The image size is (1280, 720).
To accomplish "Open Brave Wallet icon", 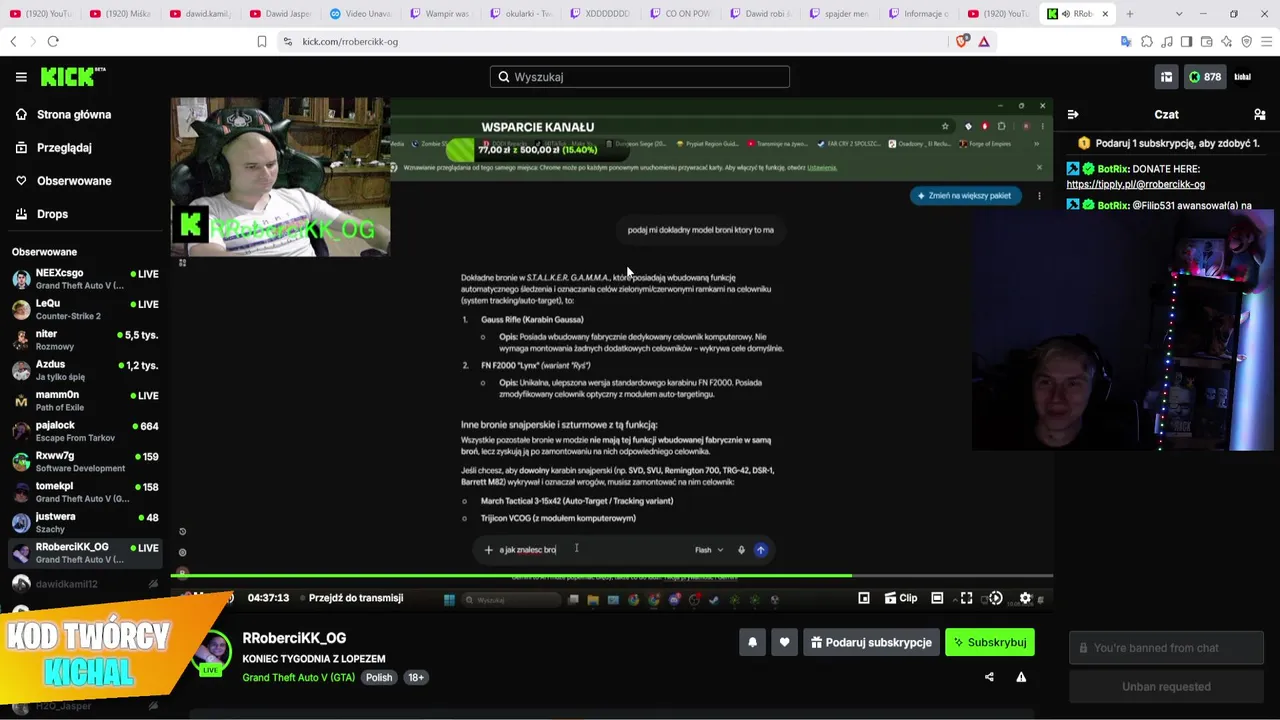I will [x=1206, y=41].
